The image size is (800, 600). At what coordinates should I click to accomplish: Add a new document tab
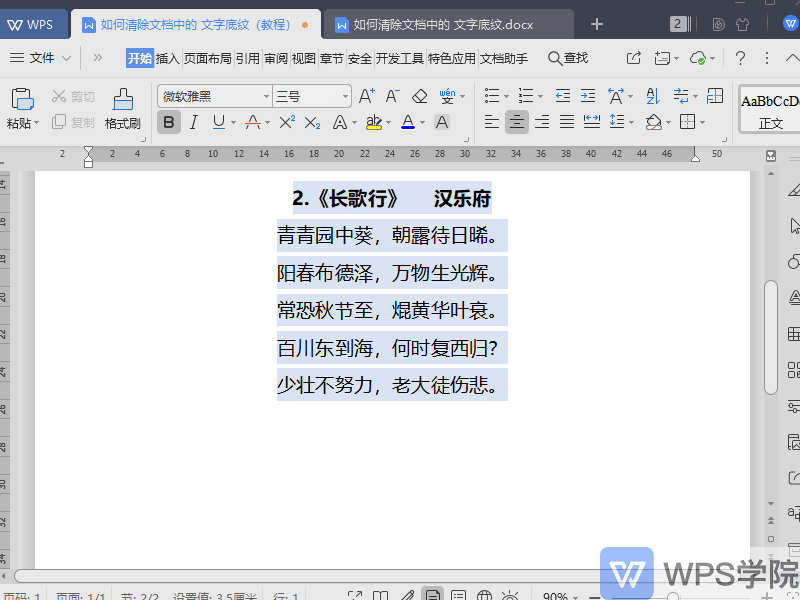(596, 24)
